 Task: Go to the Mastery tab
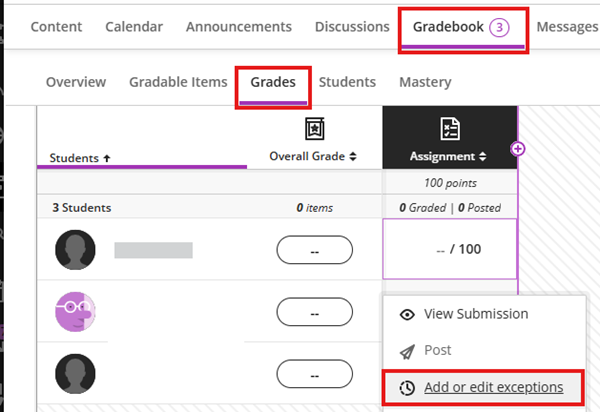click(x=425, y=82)
